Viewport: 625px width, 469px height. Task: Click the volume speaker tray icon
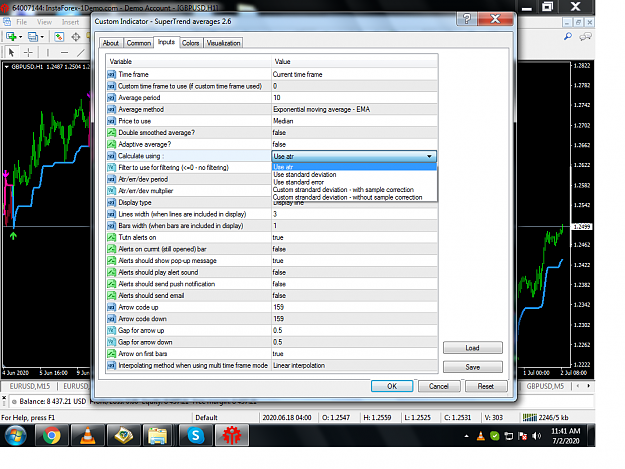coord(537,436)
